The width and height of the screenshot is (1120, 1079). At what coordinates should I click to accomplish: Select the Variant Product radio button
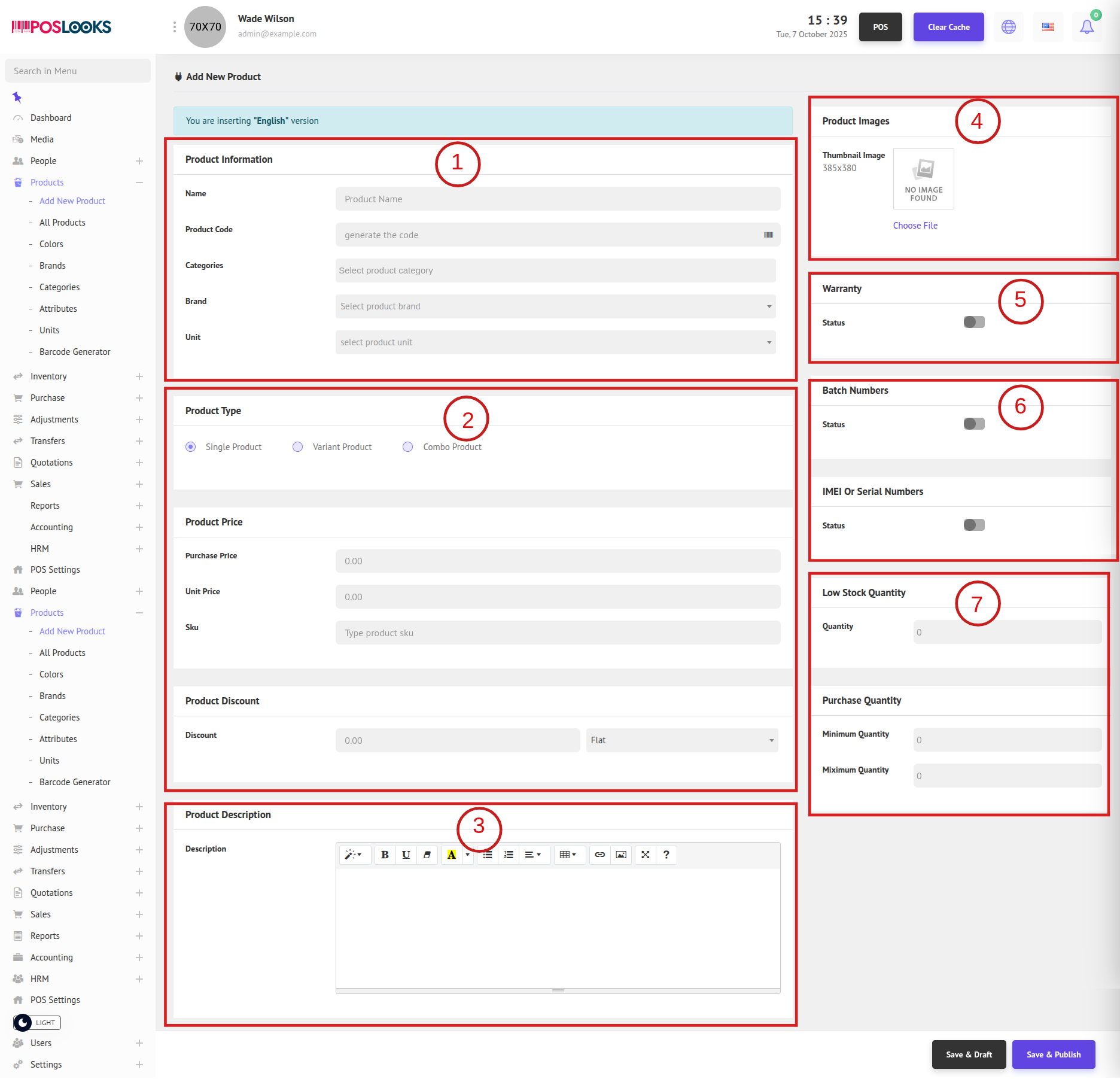coord(297,447)
